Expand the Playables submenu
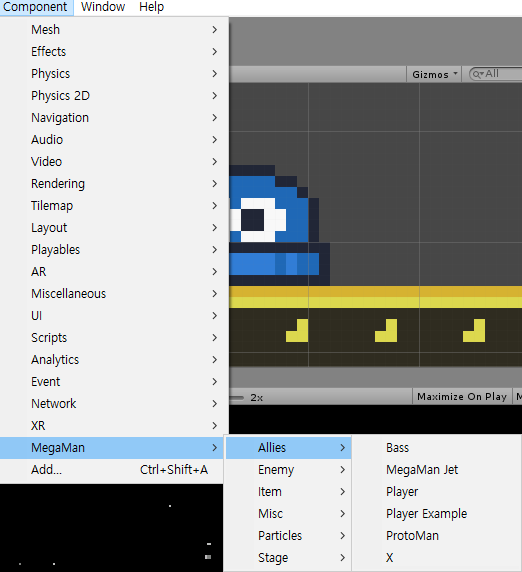 (114, 250)
